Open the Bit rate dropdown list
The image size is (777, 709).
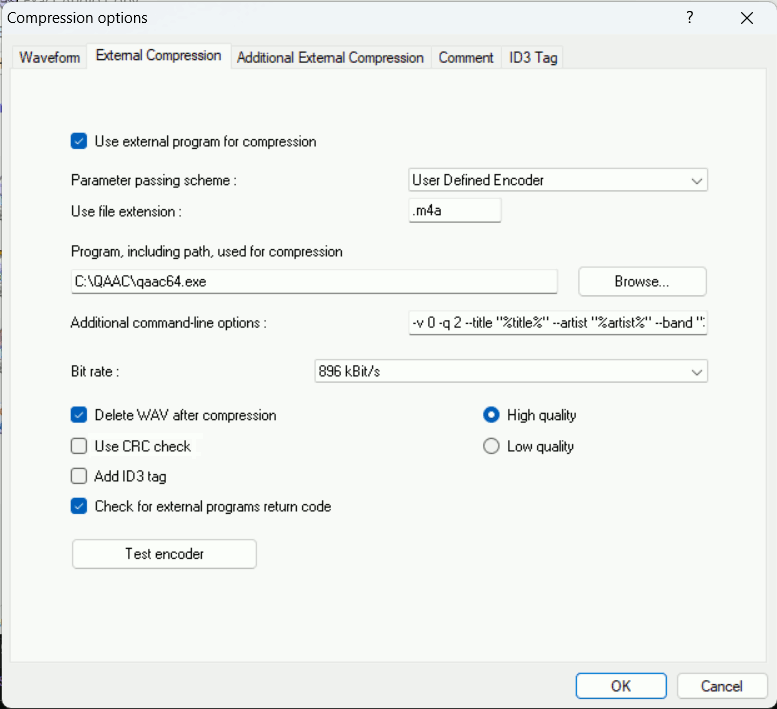pos(511,371)
